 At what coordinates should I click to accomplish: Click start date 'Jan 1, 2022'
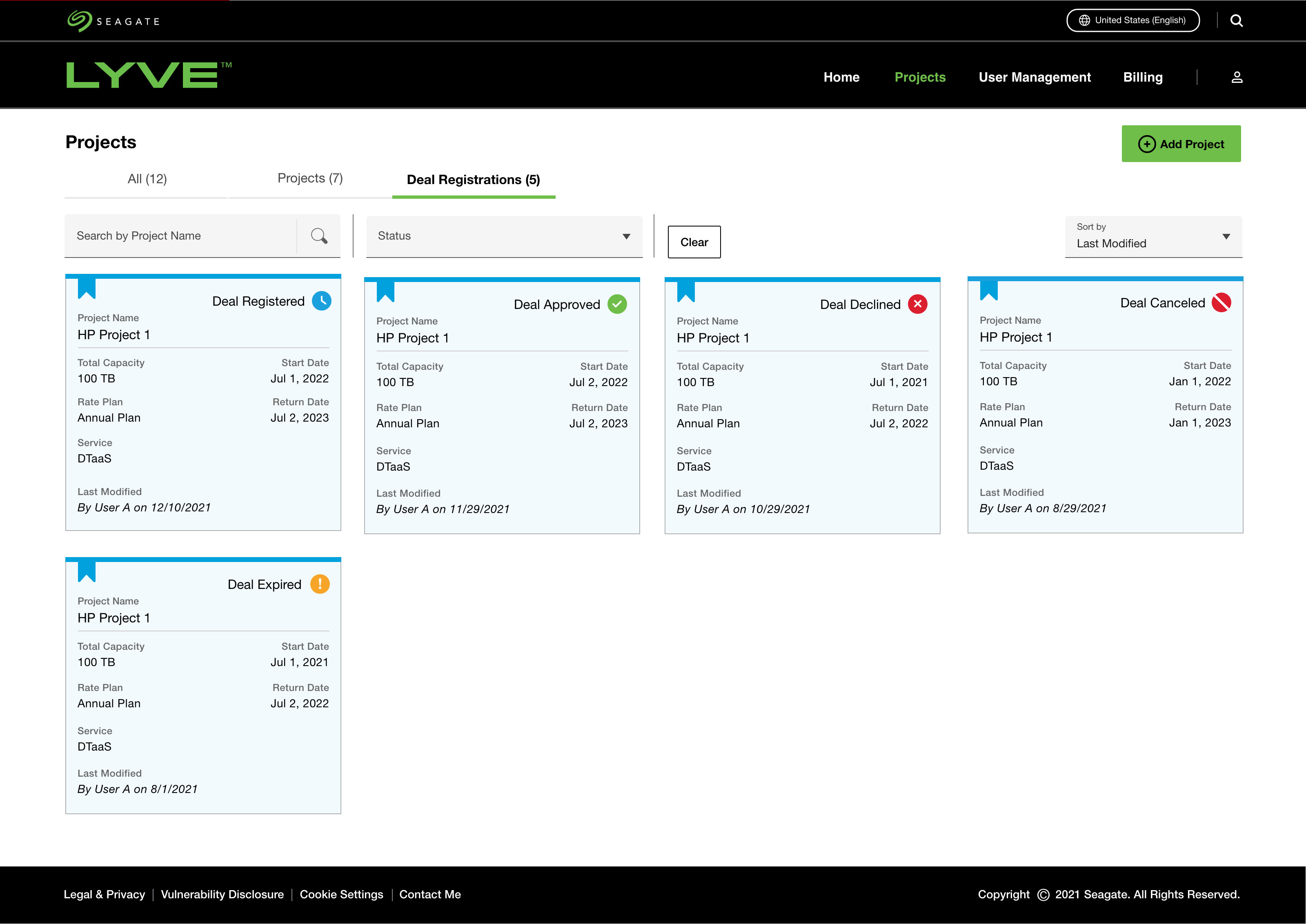pyautogui.click(x=1199, y=382)
